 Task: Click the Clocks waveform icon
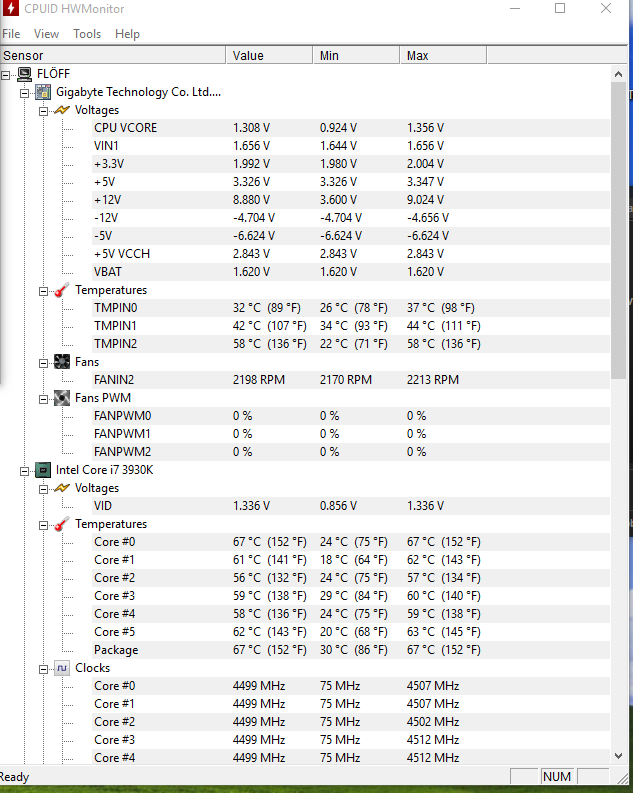(x=62, y=669)
